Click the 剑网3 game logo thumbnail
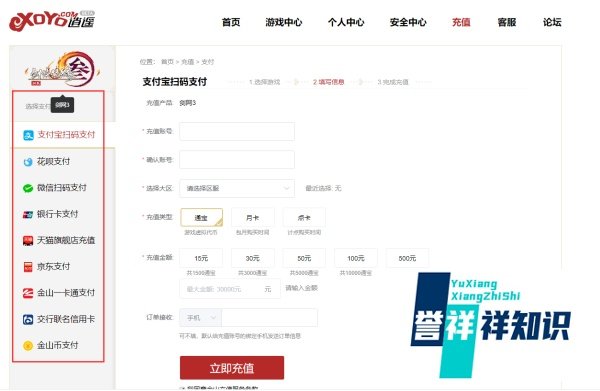Viewport: 600px width, 391px height. click(x=63, y=69)
